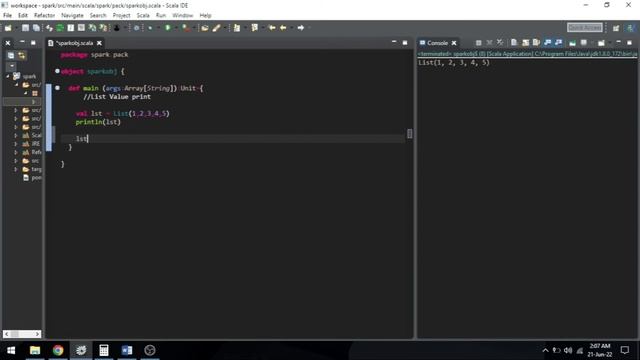Click the Terminate icon in the Console toolbar

[x=478, y=42]
